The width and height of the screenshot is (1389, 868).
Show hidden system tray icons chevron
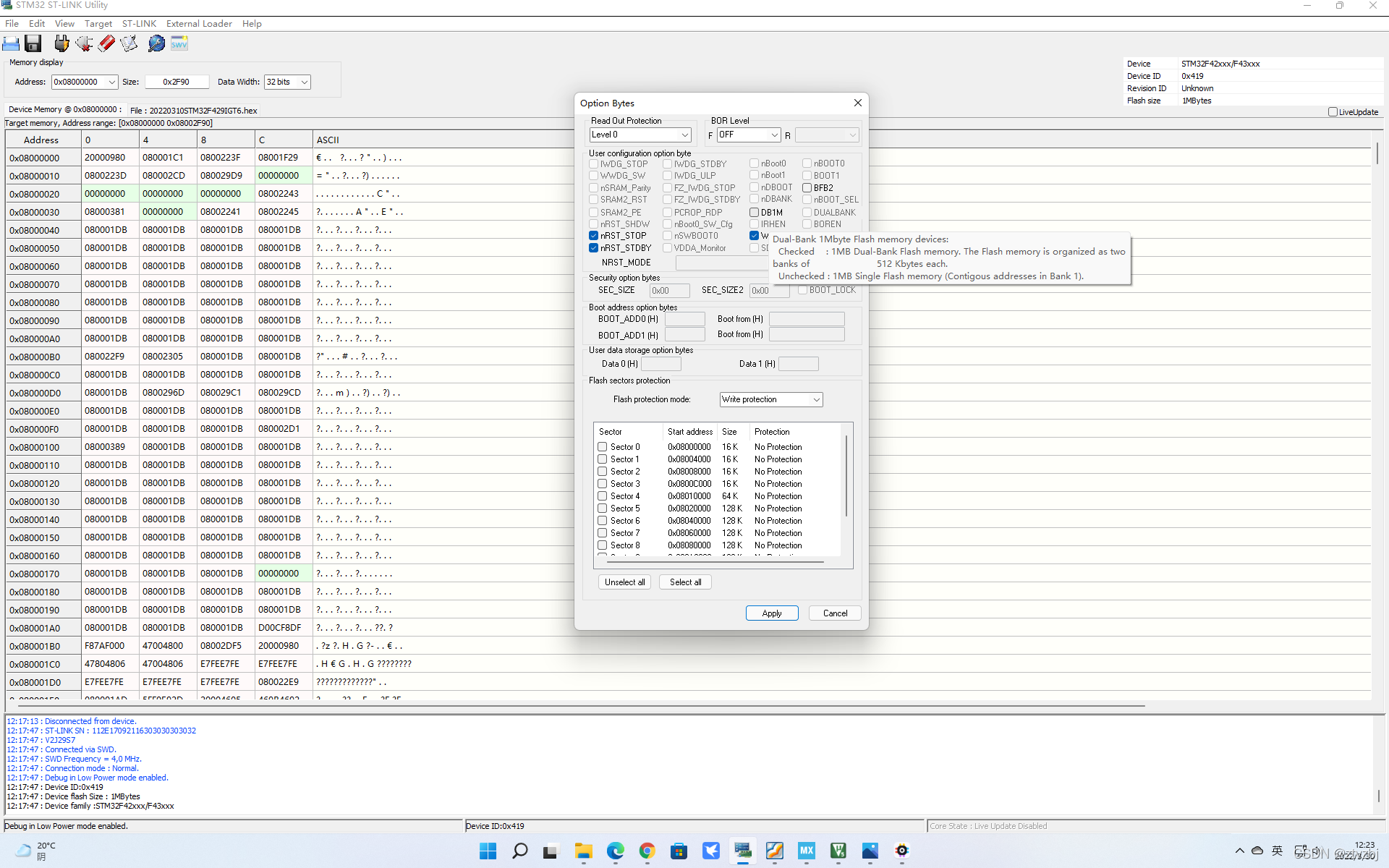(1239, 851)
